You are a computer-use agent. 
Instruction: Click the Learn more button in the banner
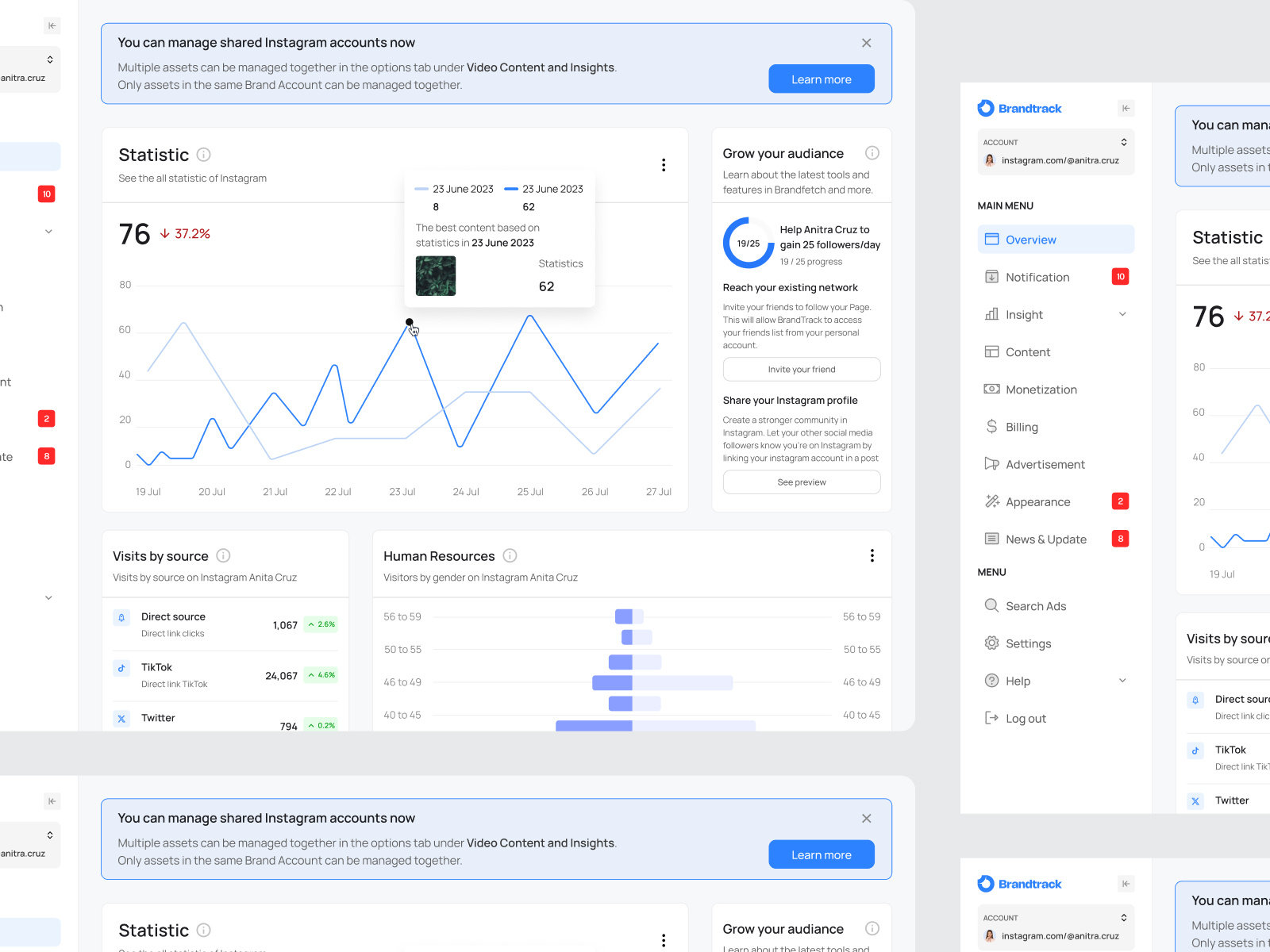[821, 79]
